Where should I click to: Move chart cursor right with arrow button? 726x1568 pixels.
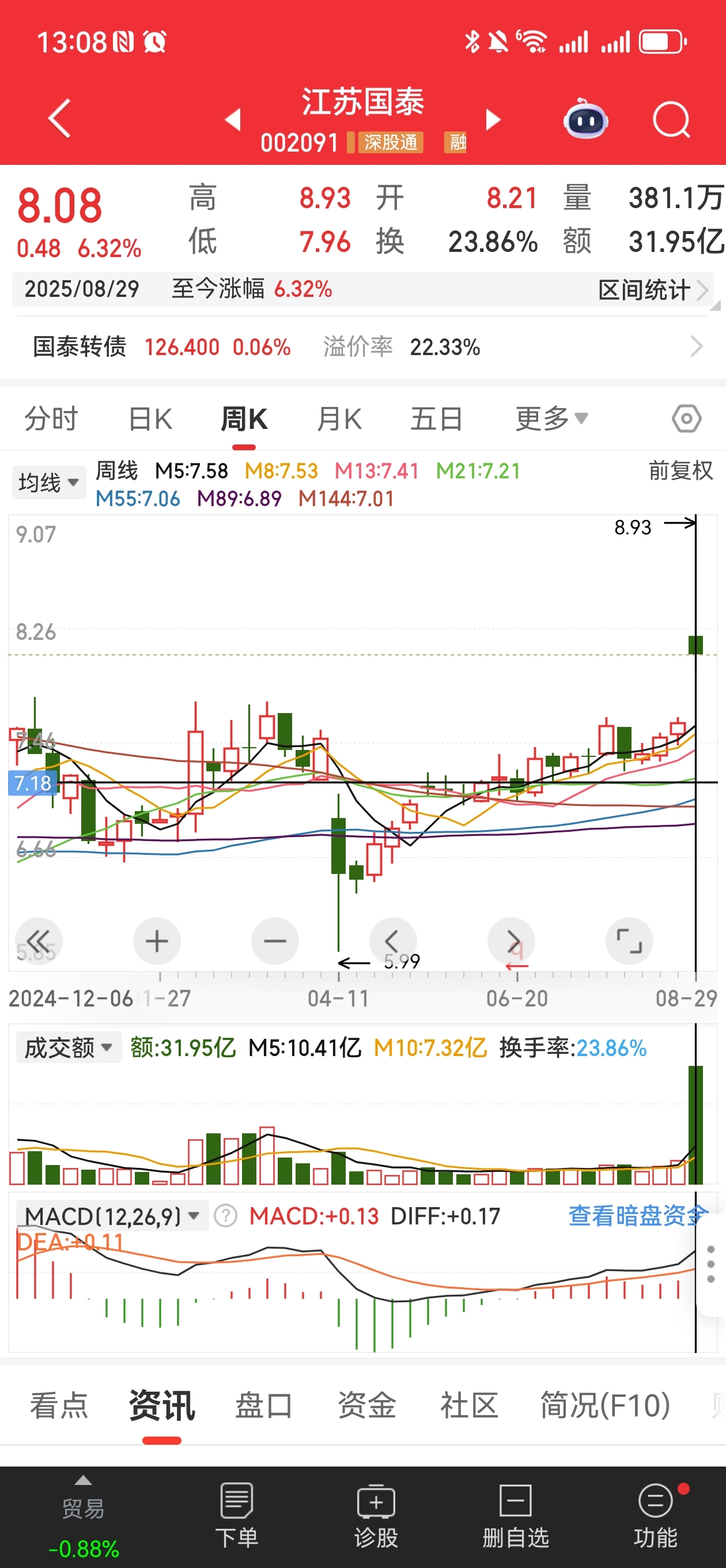pyautogui.click(x=511, y=941)
